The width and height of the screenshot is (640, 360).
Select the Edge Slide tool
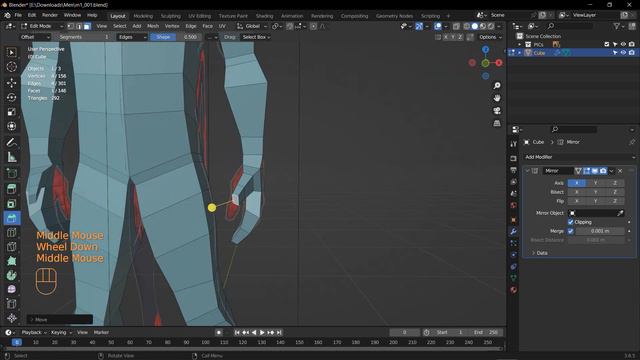click(11, 304)
